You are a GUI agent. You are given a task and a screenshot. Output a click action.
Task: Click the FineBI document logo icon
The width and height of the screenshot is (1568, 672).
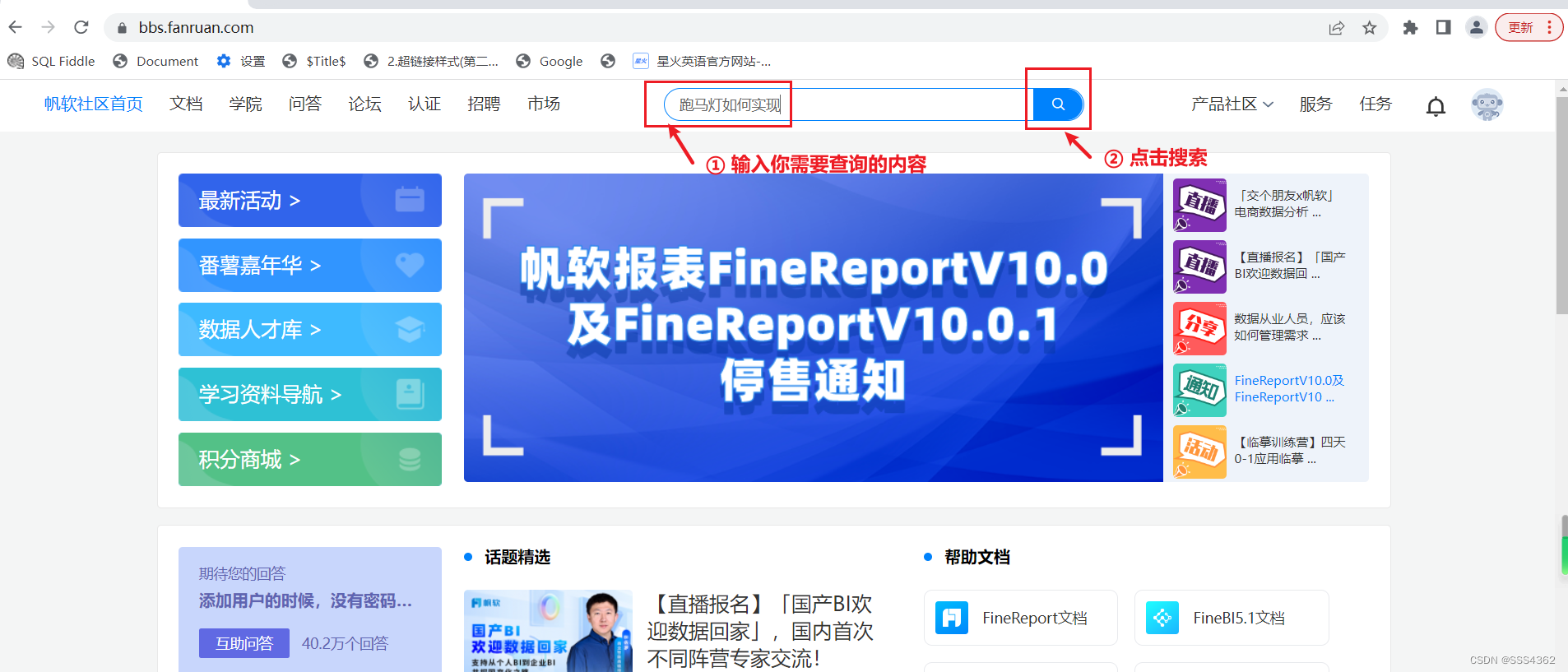(x=1162, y=618)
